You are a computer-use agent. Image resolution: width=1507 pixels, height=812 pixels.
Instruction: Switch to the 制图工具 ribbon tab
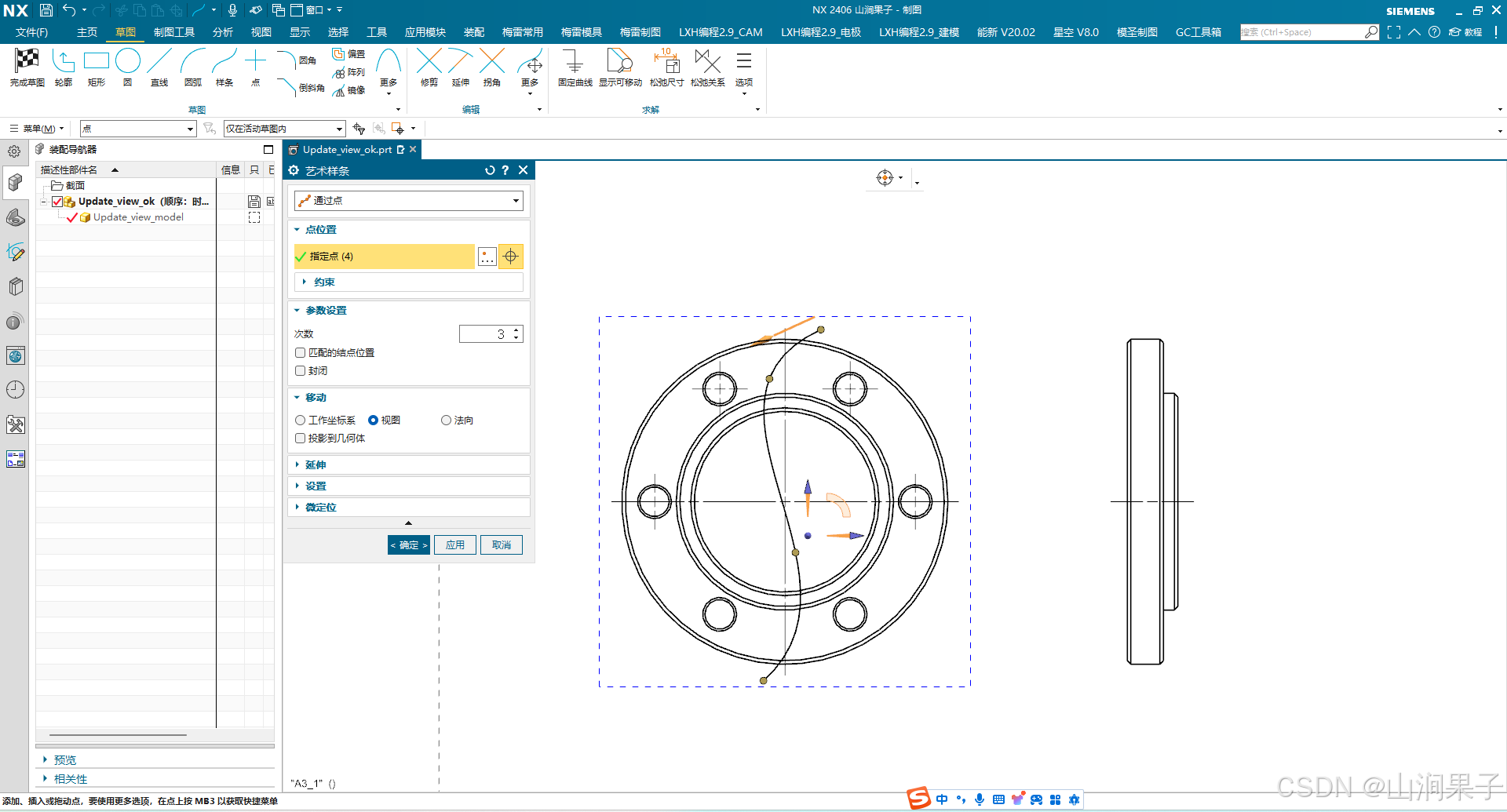174,32
